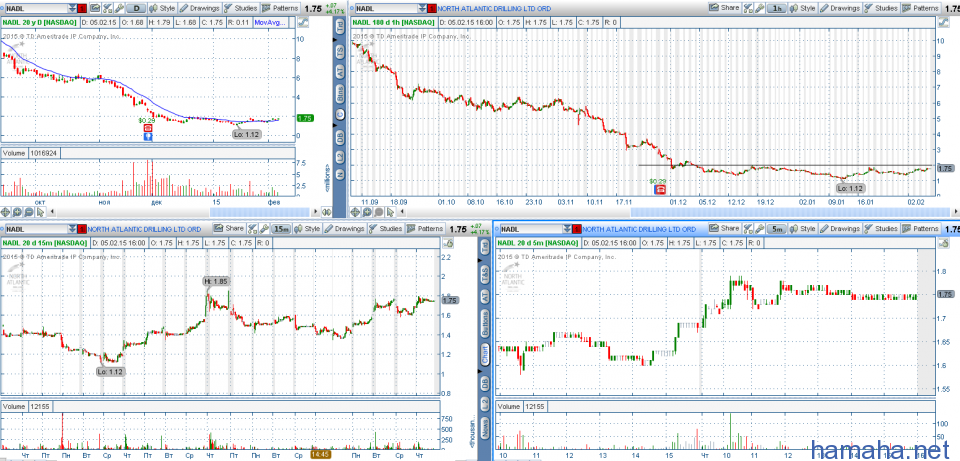Click scissors quick-edit icon on 1h chart
Screen dimensions: 960x461
[x=748, y=8]
